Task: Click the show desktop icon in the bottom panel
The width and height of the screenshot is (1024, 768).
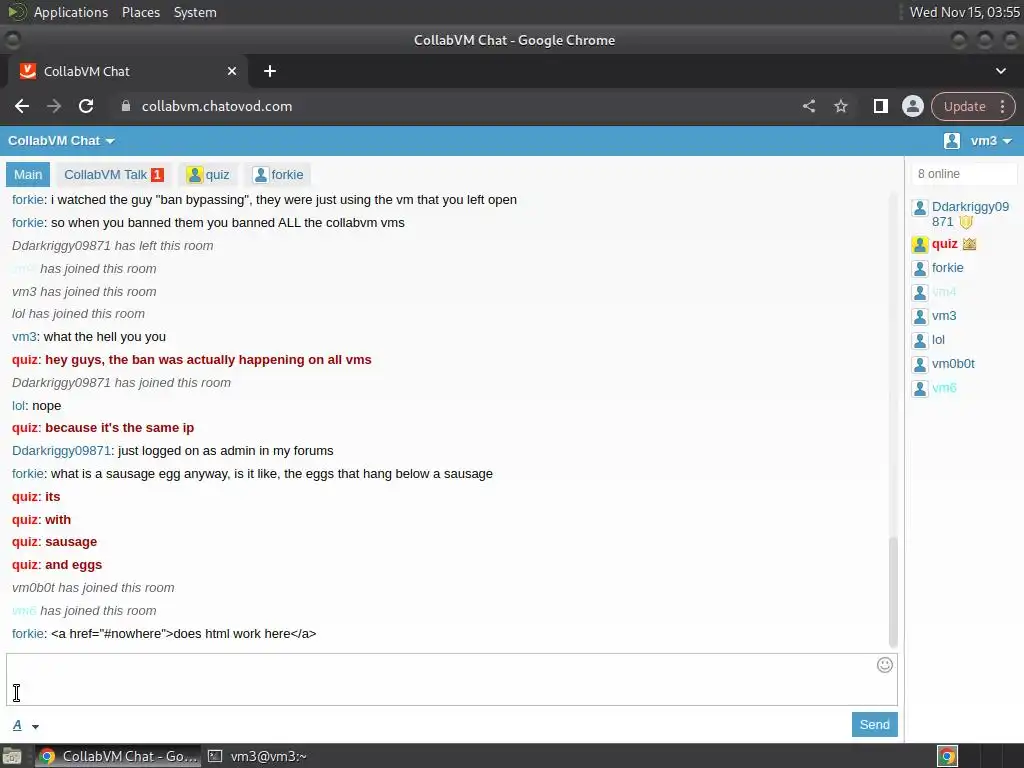Action: (x=12, y=756)
